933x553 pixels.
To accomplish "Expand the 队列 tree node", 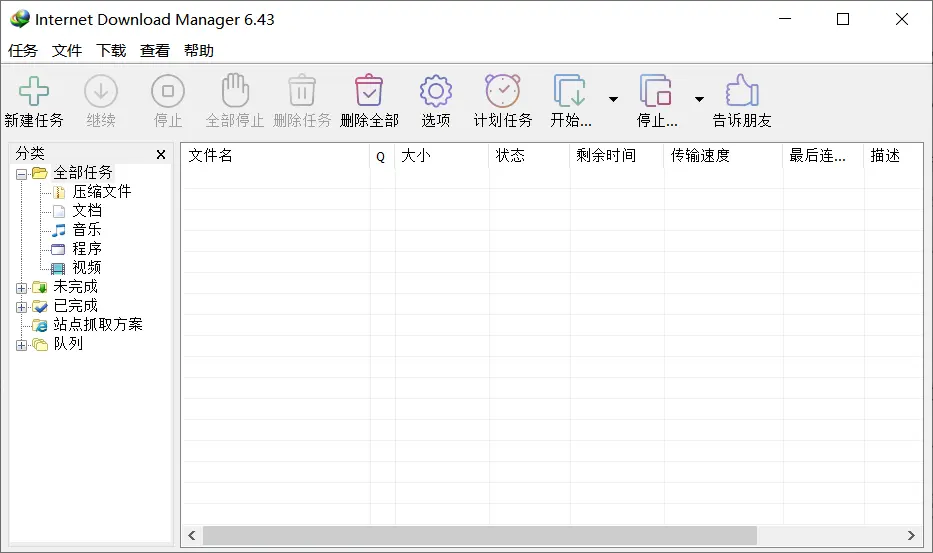I will tap(21, 345).
